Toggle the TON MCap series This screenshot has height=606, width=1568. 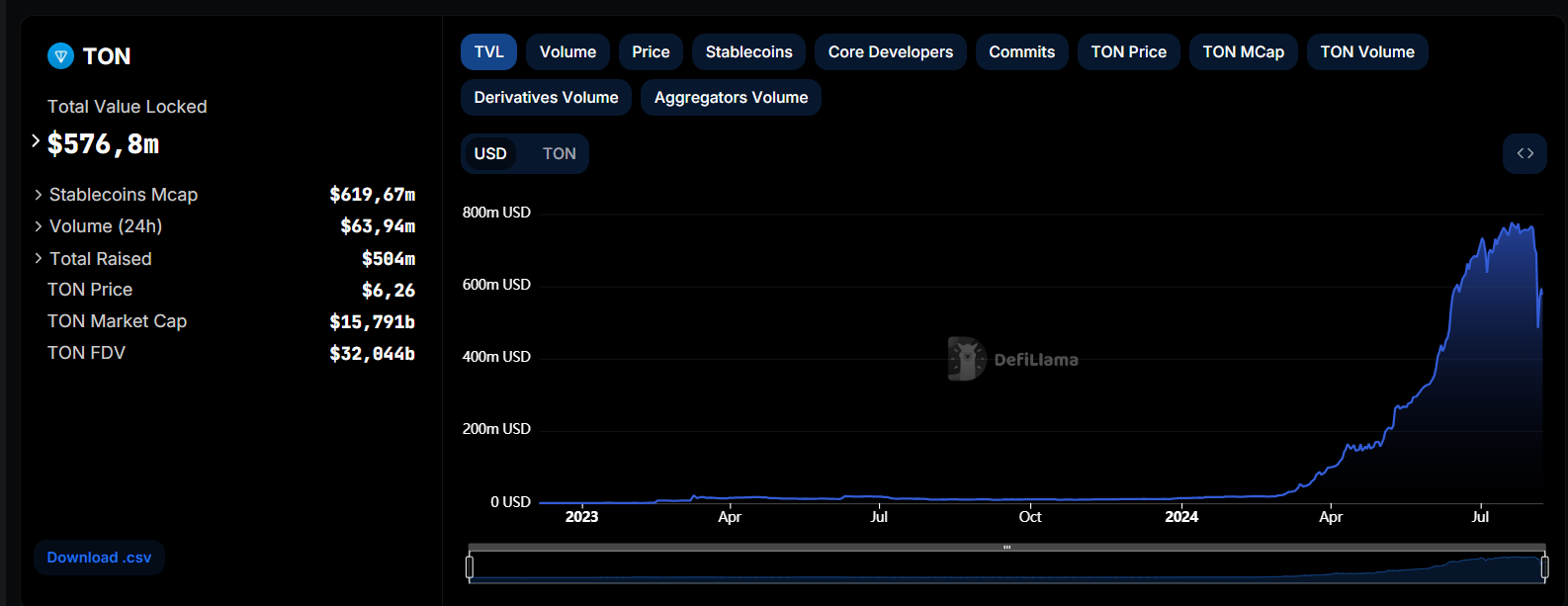coord(1243,52)
